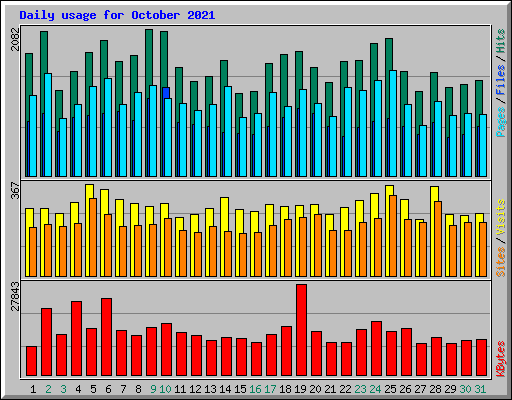Click day 15 on the x-axis
This screenshot has height=400, width=512.
[x=240, y=389]
